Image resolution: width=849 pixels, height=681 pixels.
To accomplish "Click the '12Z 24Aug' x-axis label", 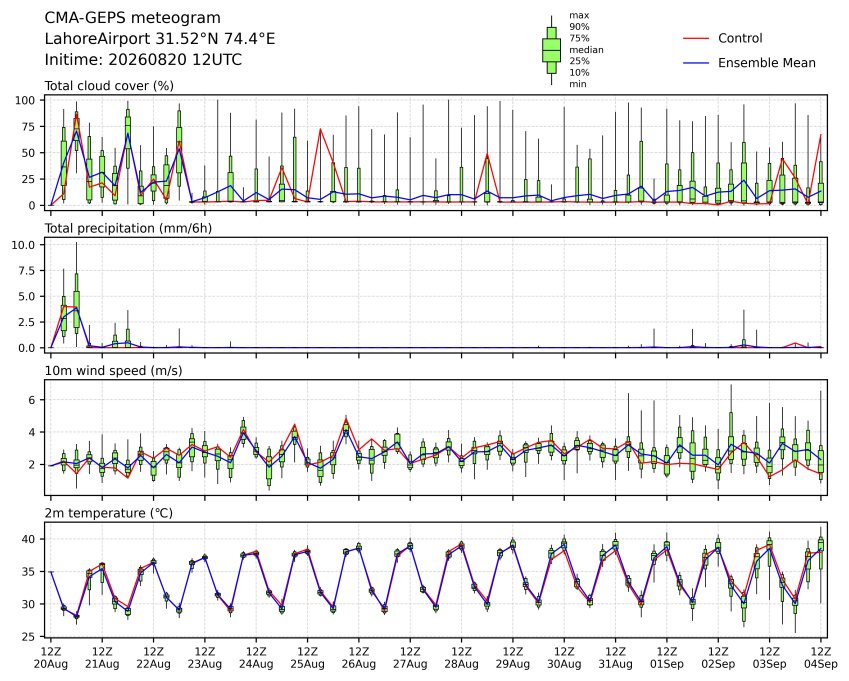I will (x=256, y=658).
